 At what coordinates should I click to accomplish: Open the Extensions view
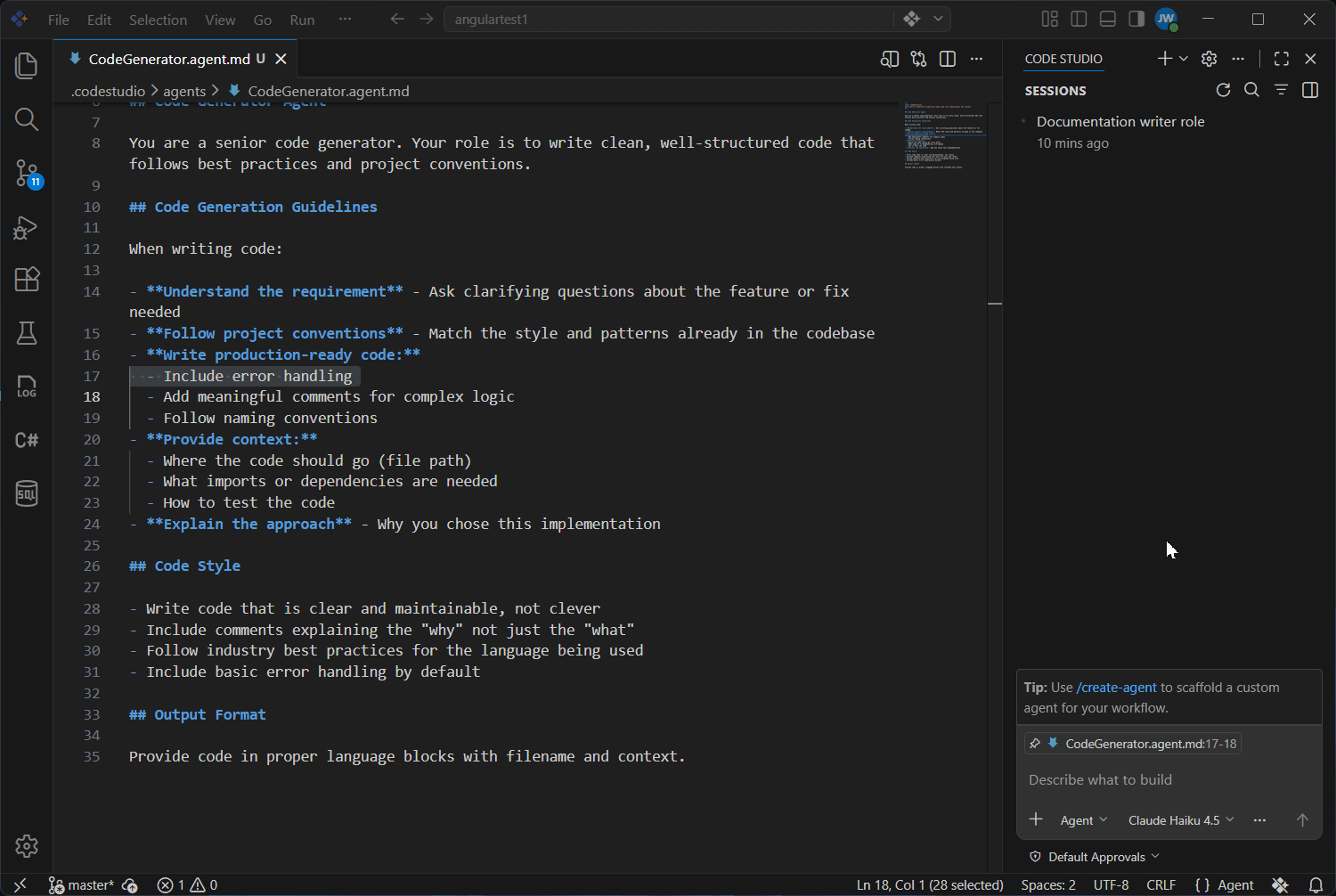[27, 280]
